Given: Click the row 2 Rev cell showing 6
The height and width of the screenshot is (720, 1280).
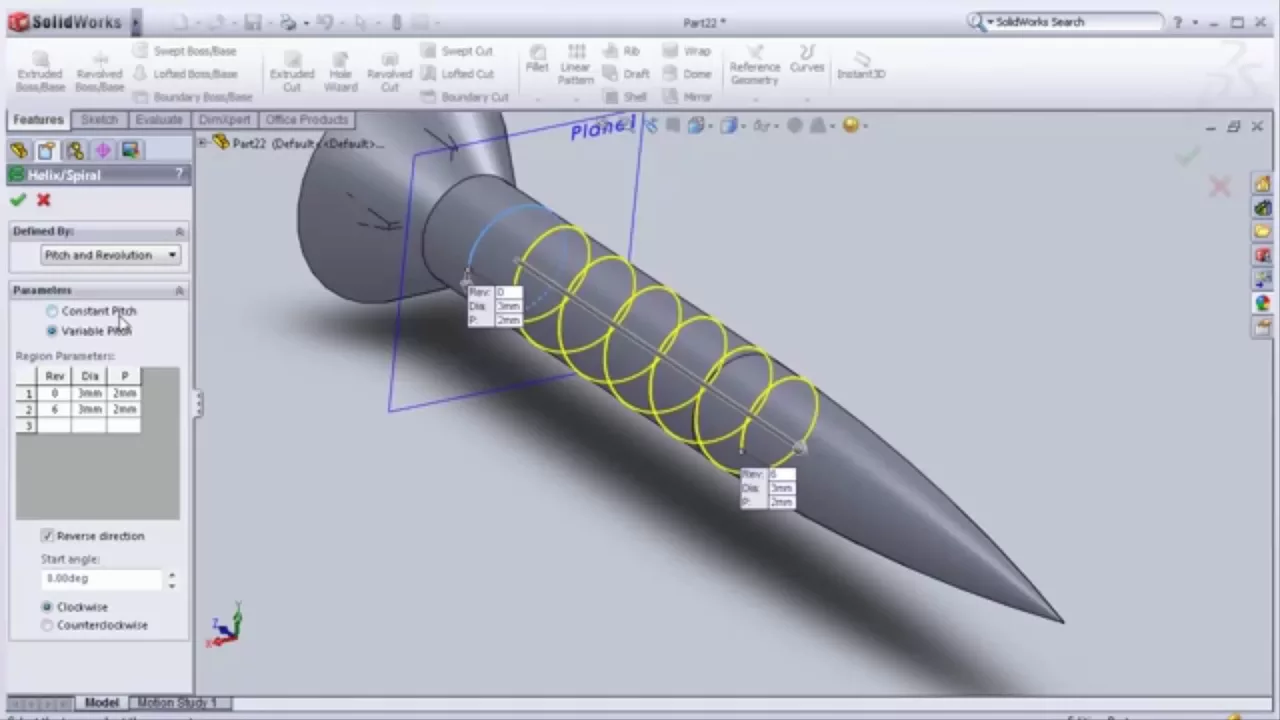Looking at the screenshot, I should coord(54,409).
